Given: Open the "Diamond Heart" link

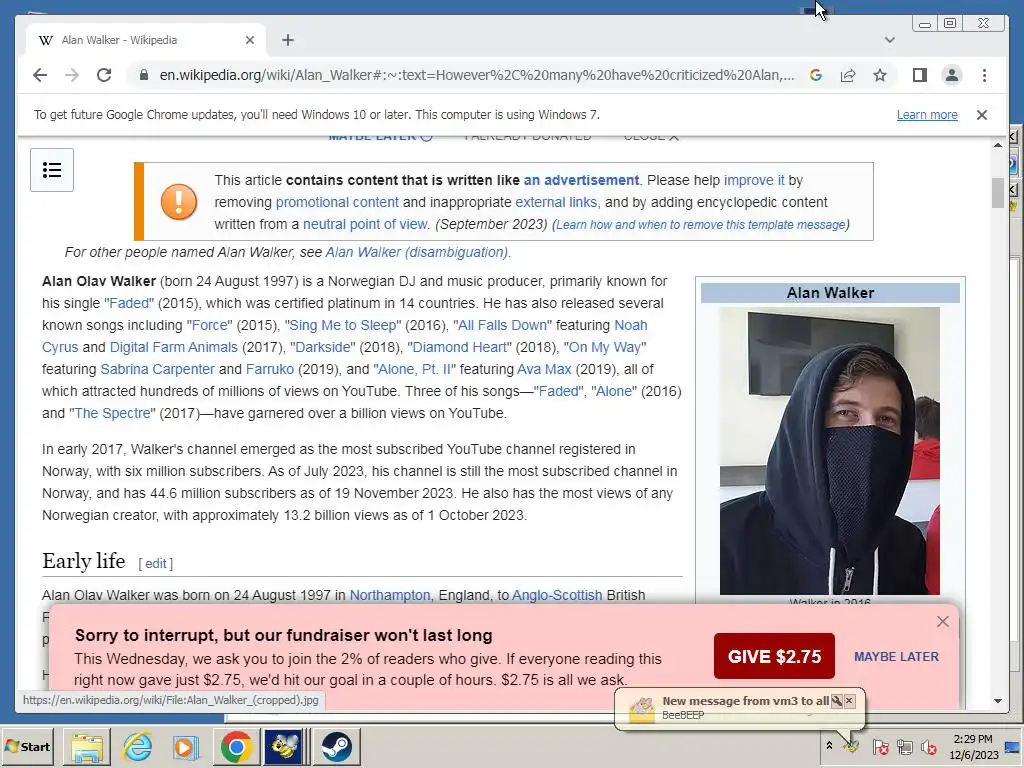Looking at the screenshot, I should click(x=460, y=347).
